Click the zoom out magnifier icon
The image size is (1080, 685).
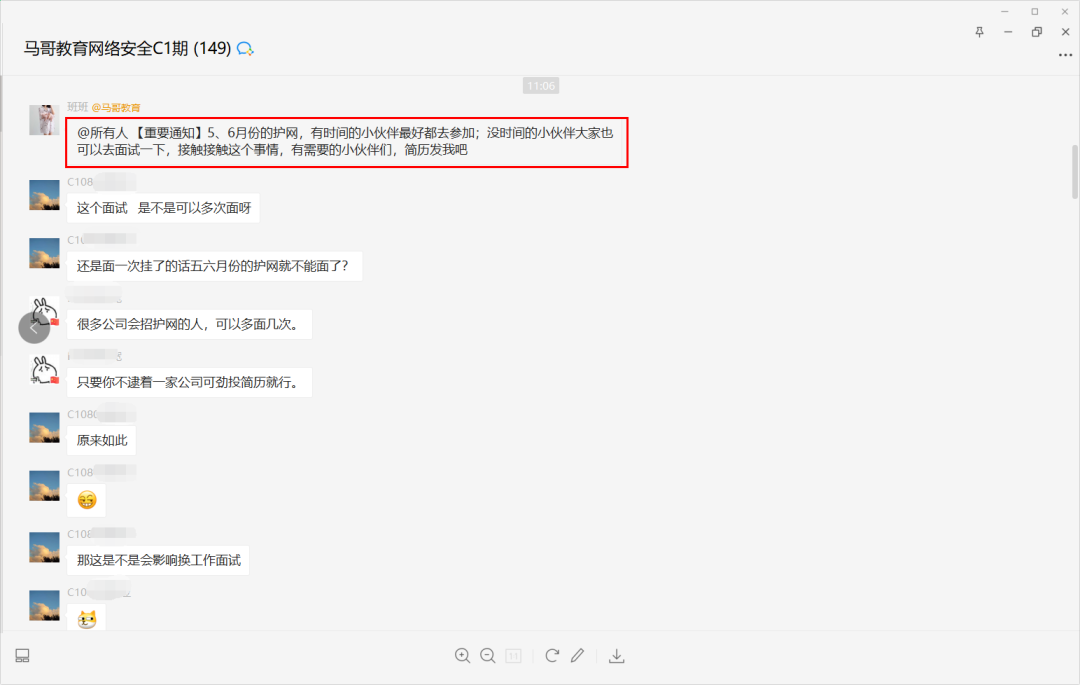pyautogui.click(x=488, y=656)
